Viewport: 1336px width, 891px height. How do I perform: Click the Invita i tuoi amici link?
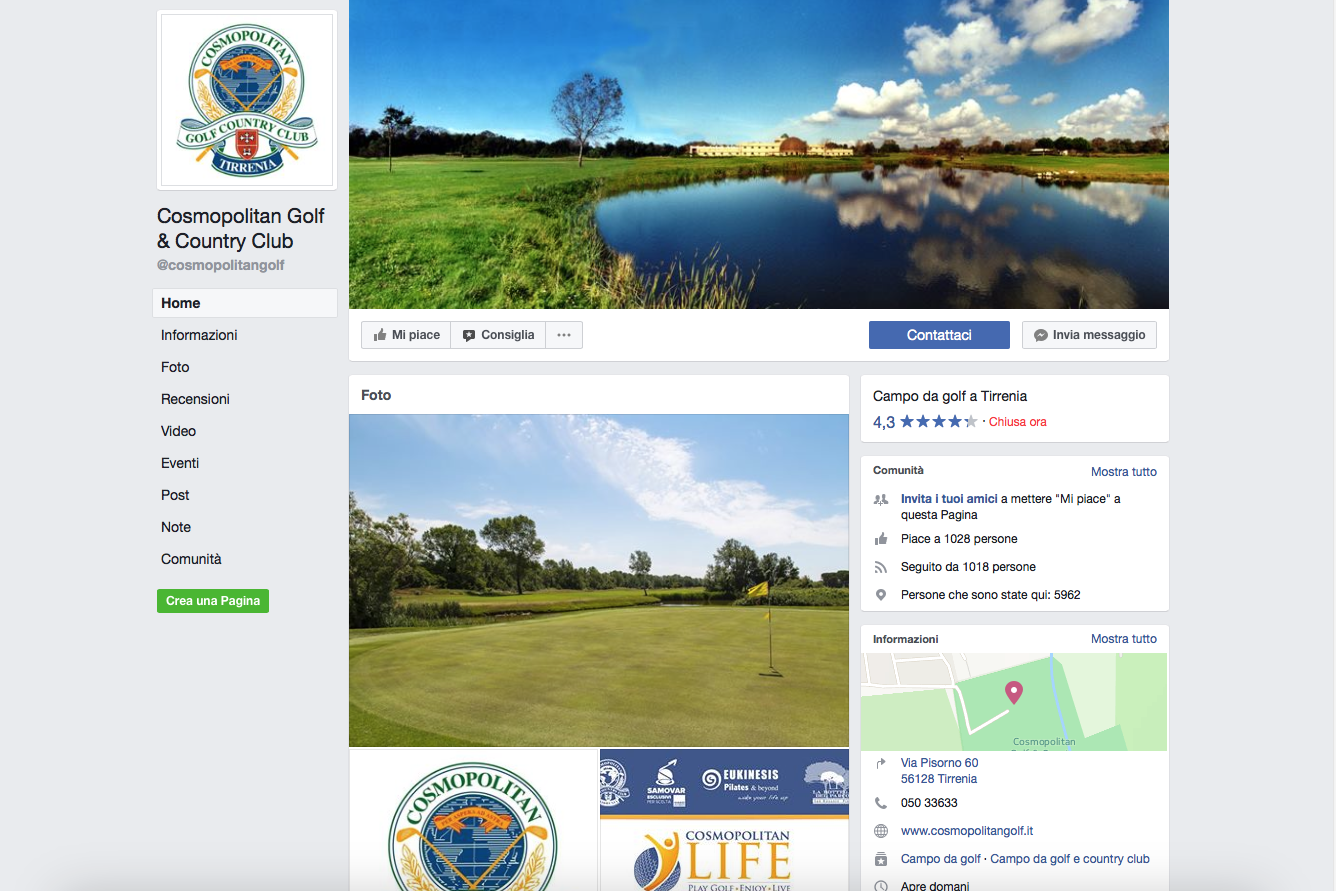pos(949,499)
